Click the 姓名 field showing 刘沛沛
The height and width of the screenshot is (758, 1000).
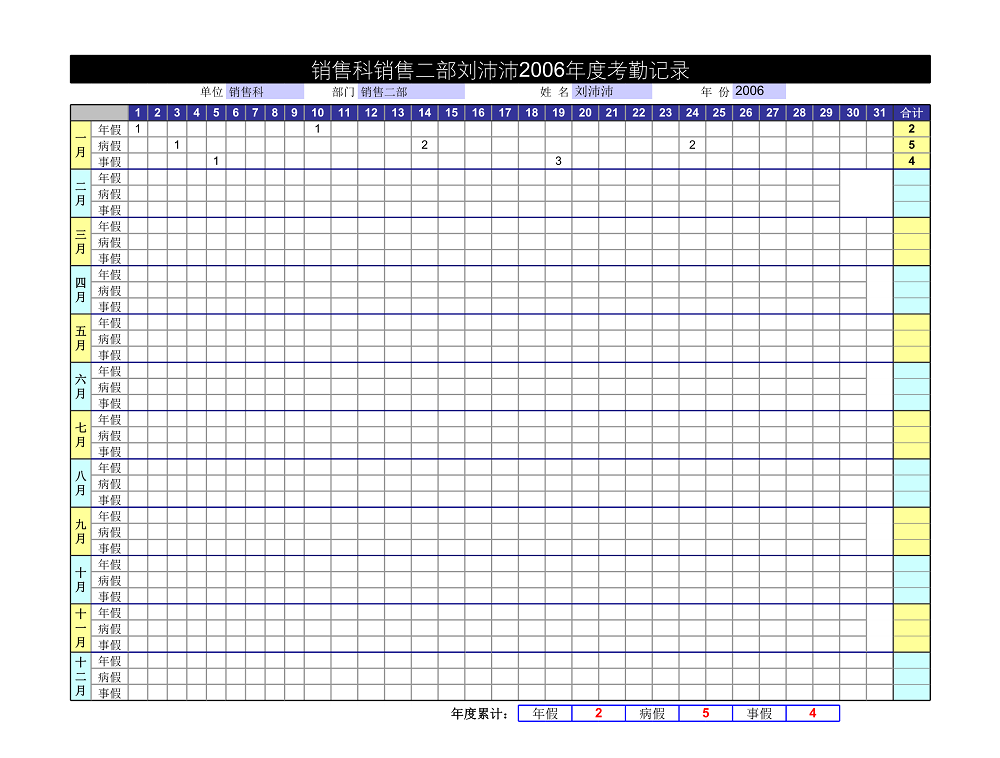[611, 92]
